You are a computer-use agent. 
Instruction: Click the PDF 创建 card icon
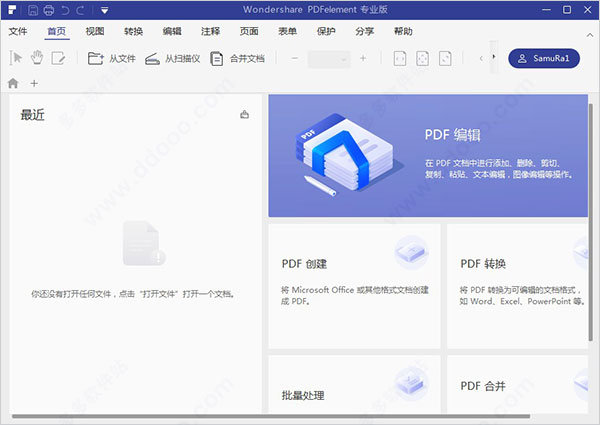coord(411,252)
